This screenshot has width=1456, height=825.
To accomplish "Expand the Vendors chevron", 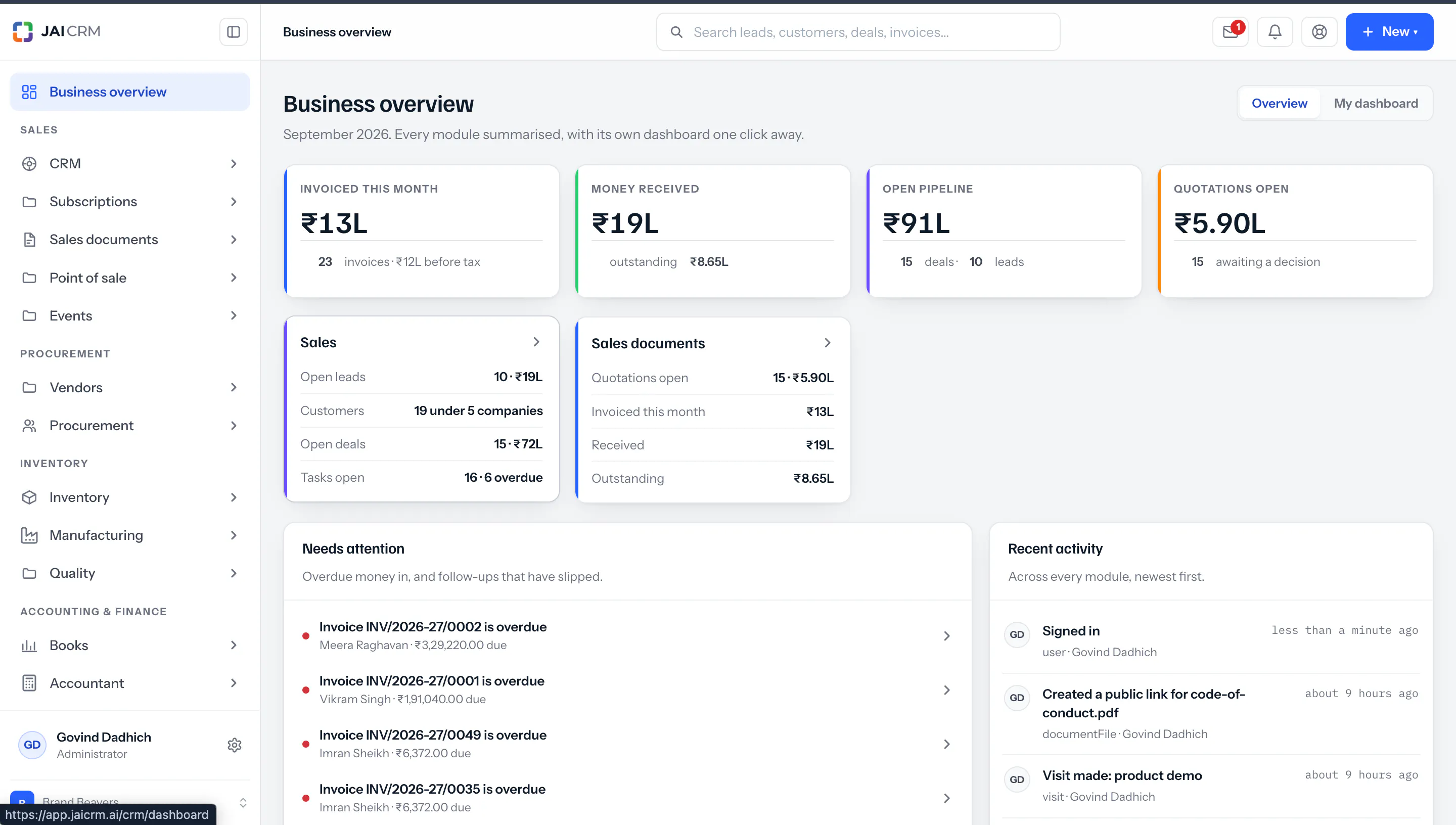I will coord(234,388).
